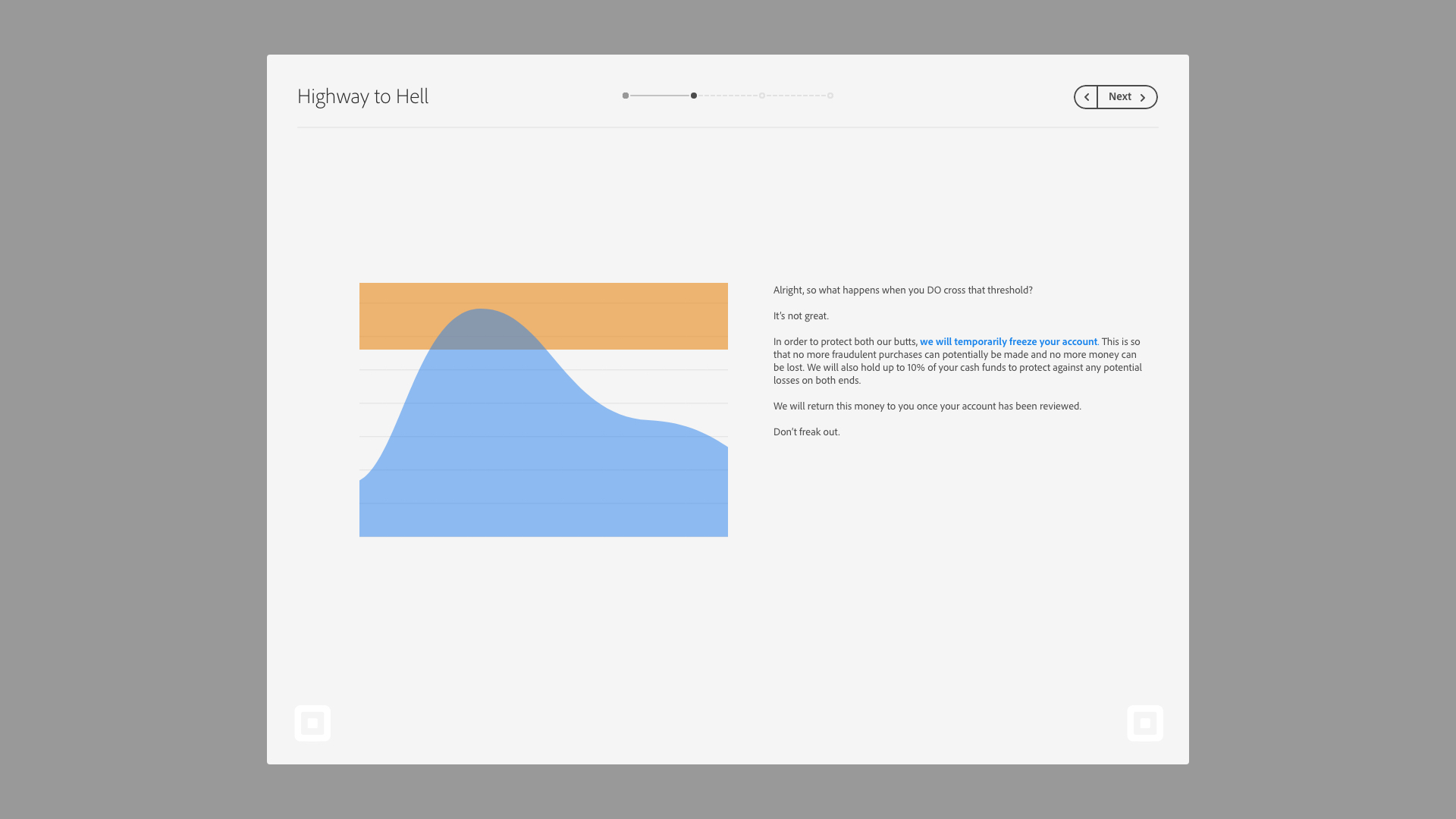Viewport: 1456px width, 819px height.
Task: Click the Next button
Action: click(1127, 97)
